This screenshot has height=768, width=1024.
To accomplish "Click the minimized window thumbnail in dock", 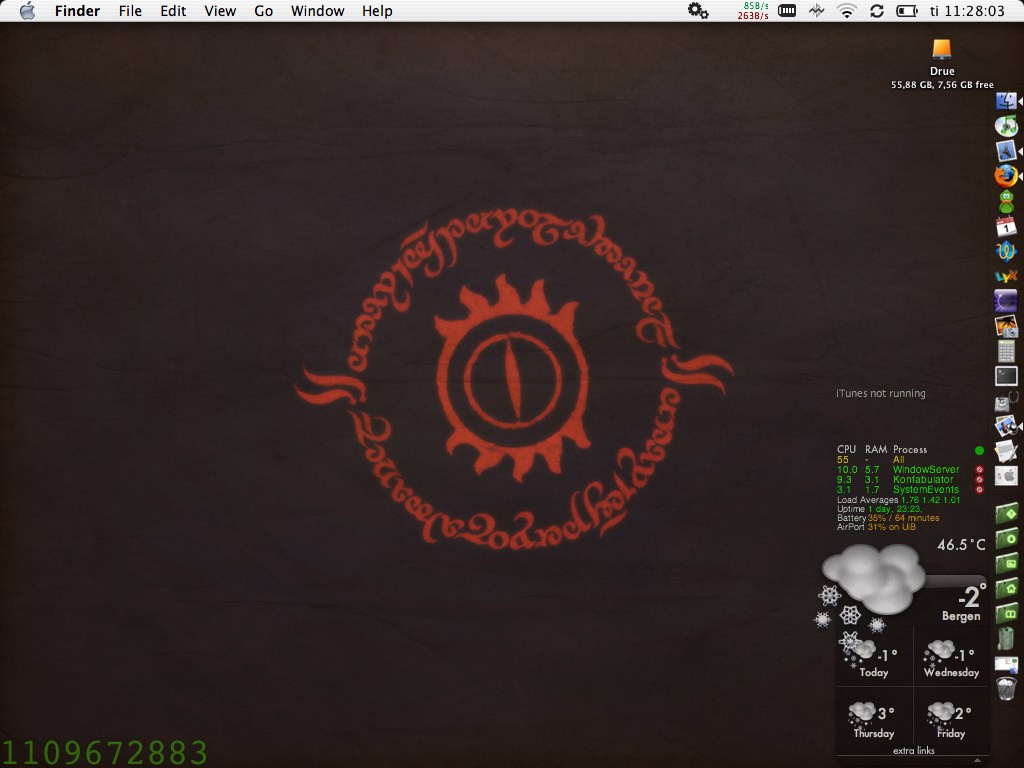I will coord(1006,664).
